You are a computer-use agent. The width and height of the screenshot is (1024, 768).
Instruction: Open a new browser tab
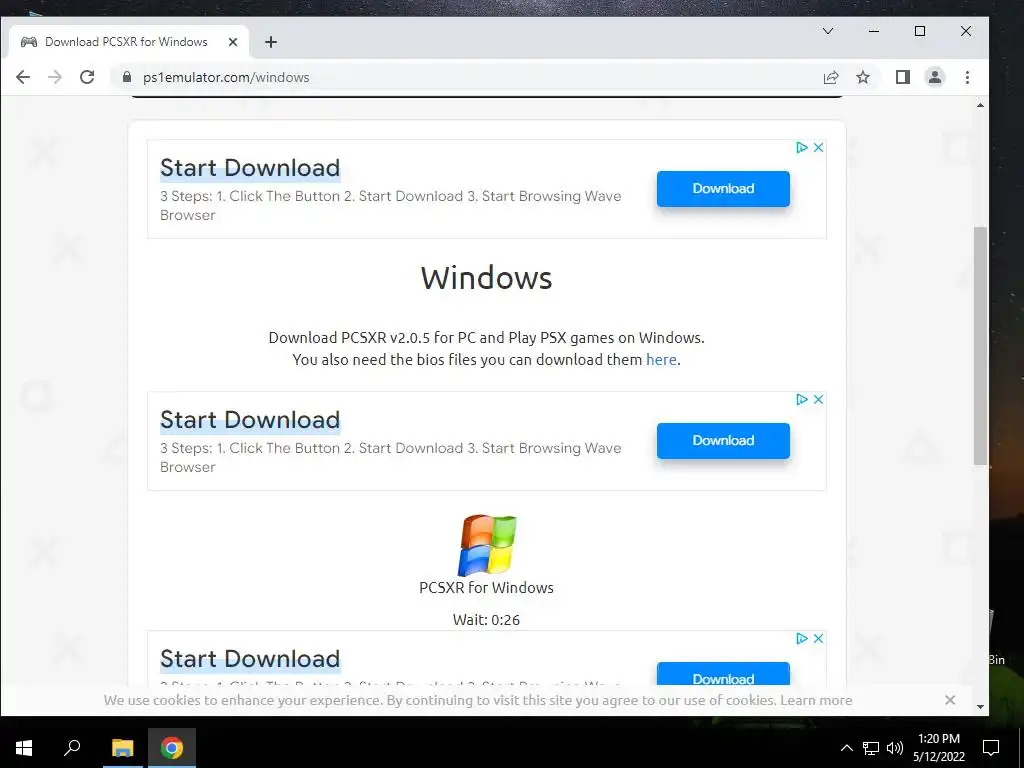[270, 42]
